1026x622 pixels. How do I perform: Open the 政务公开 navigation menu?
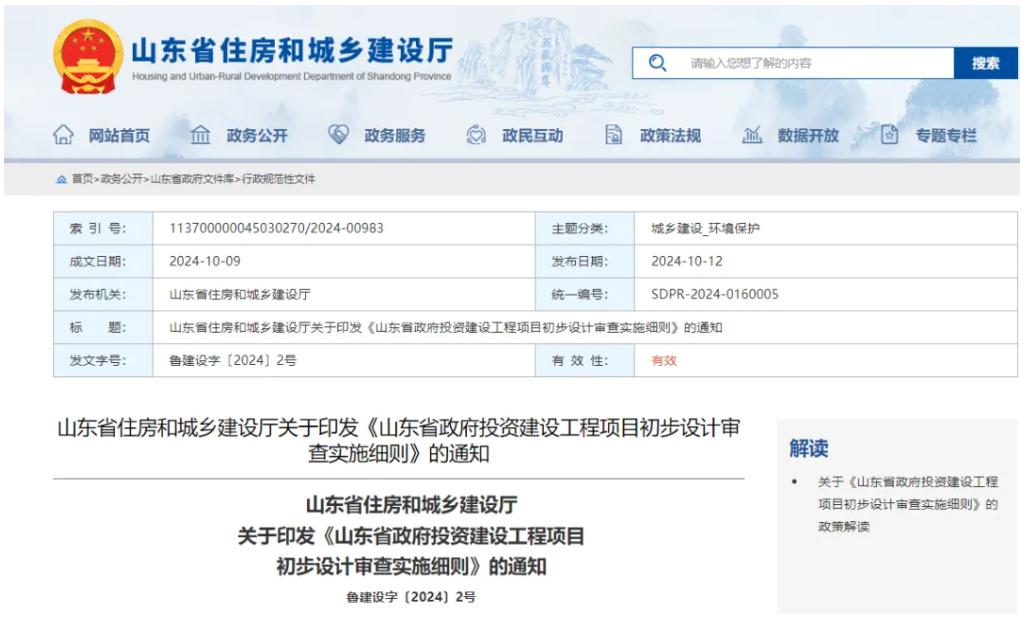[257, 136]
